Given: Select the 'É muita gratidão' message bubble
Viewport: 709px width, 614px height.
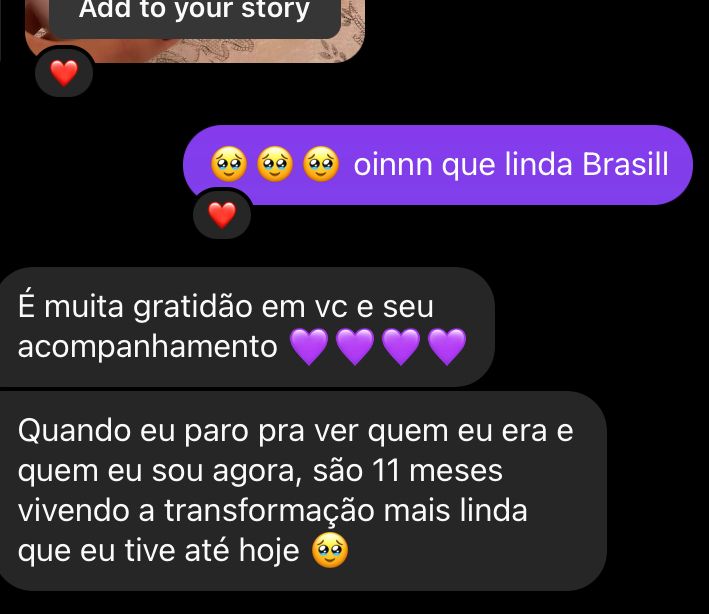Looking at the screenshot, I should (247, 326).
